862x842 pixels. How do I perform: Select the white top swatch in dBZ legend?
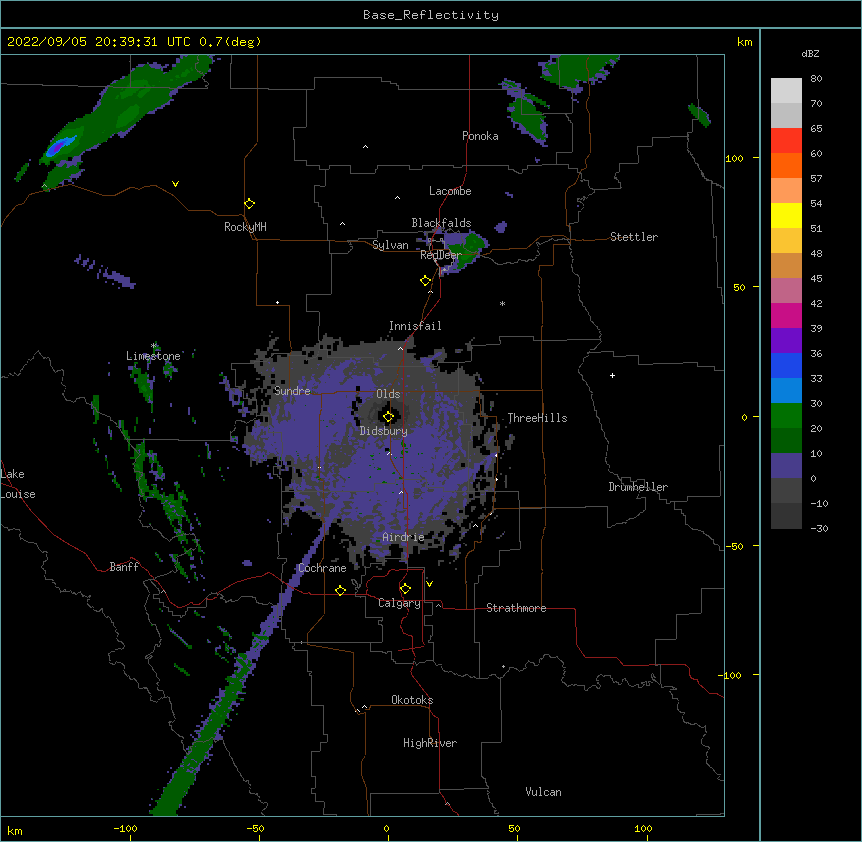point(786,91)
